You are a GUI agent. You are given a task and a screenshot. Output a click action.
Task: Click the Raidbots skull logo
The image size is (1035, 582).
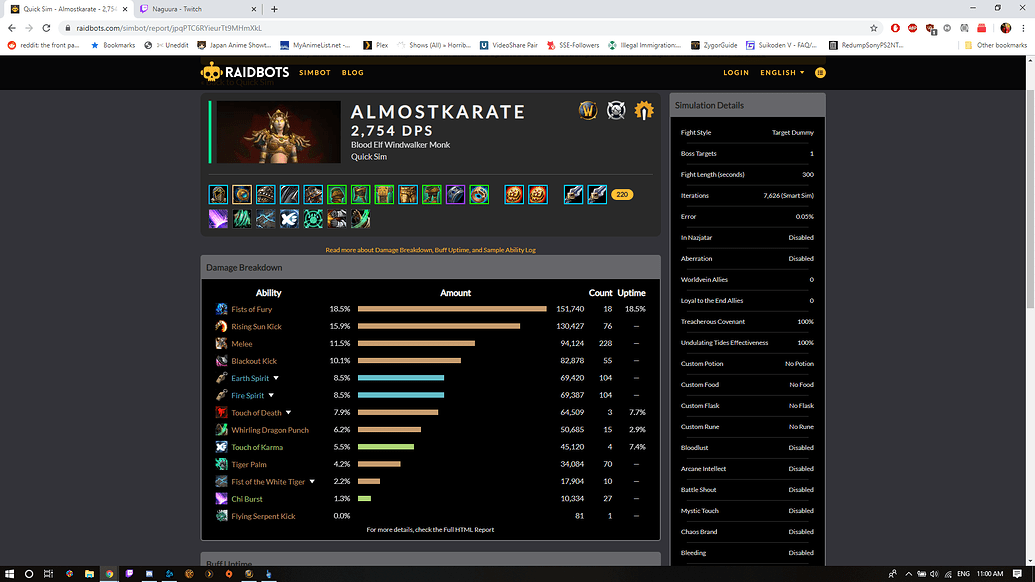(x=213, y=72)
